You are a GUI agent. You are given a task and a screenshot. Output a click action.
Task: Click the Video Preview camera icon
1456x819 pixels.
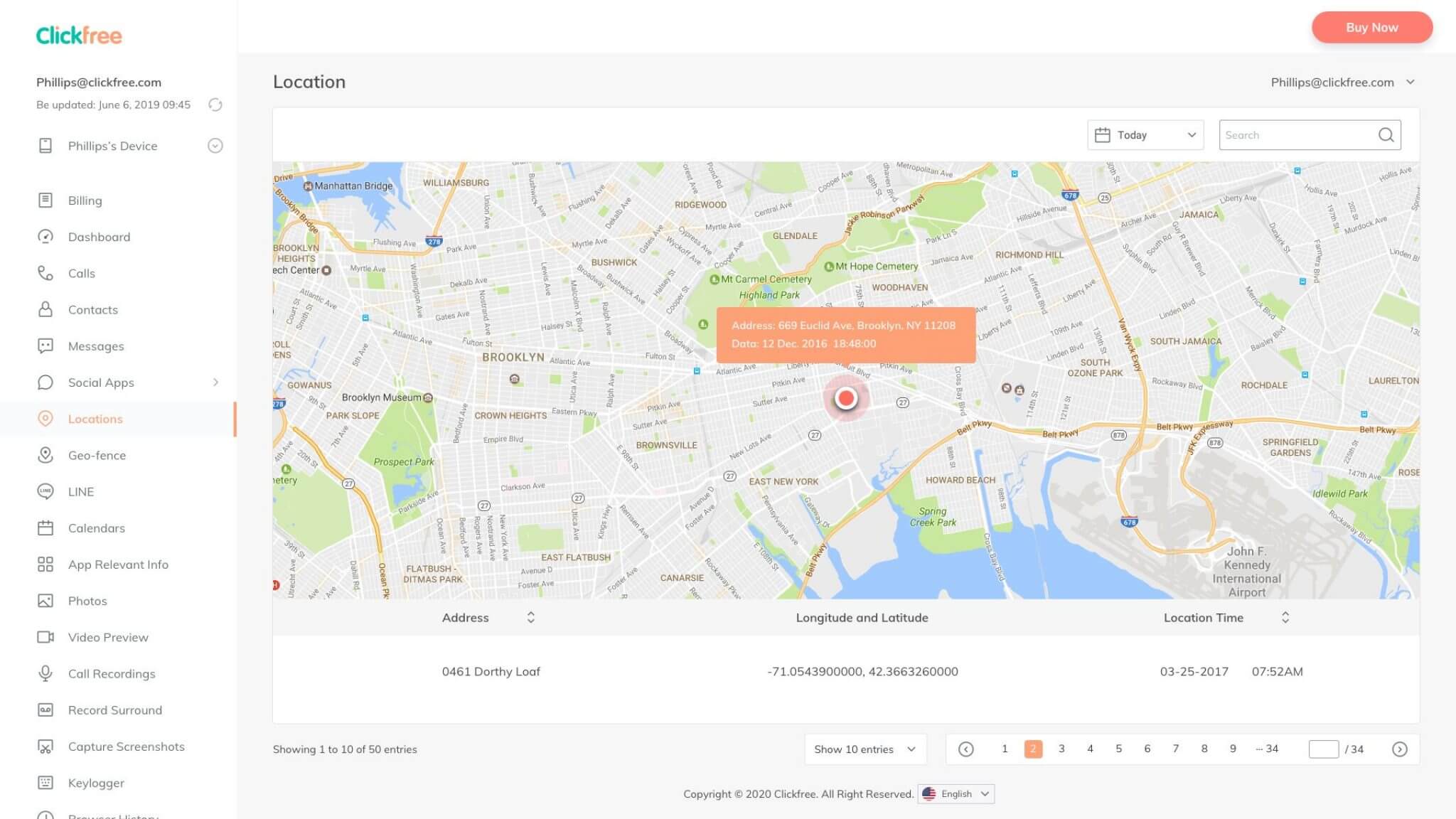[45, 637]
